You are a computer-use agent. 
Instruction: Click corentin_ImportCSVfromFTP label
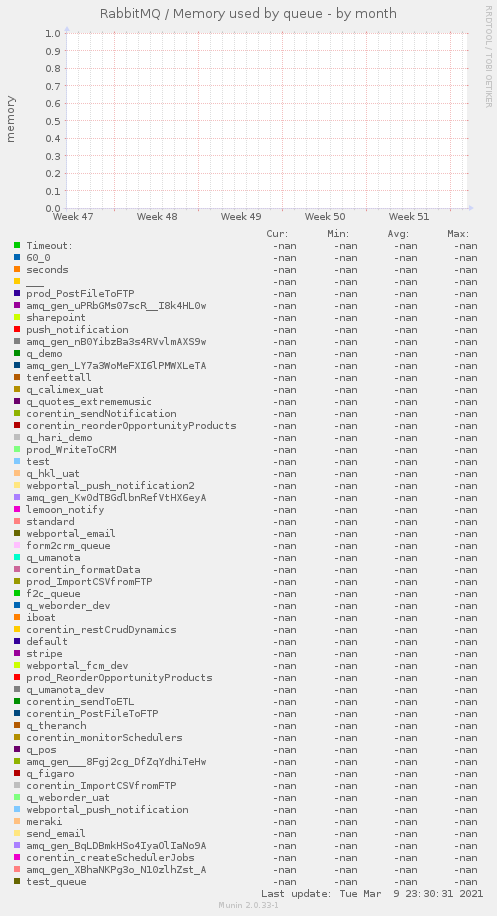coord(101,785)
